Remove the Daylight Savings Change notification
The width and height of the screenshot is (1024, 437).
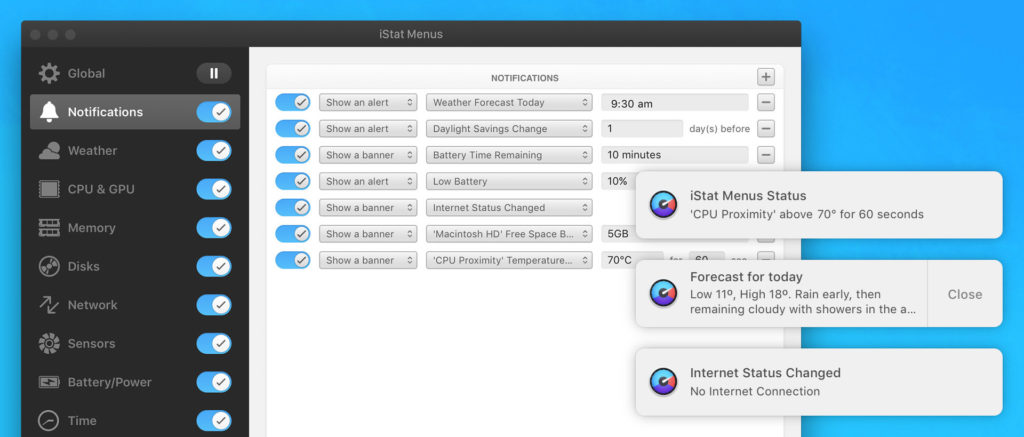click(766, 129)
